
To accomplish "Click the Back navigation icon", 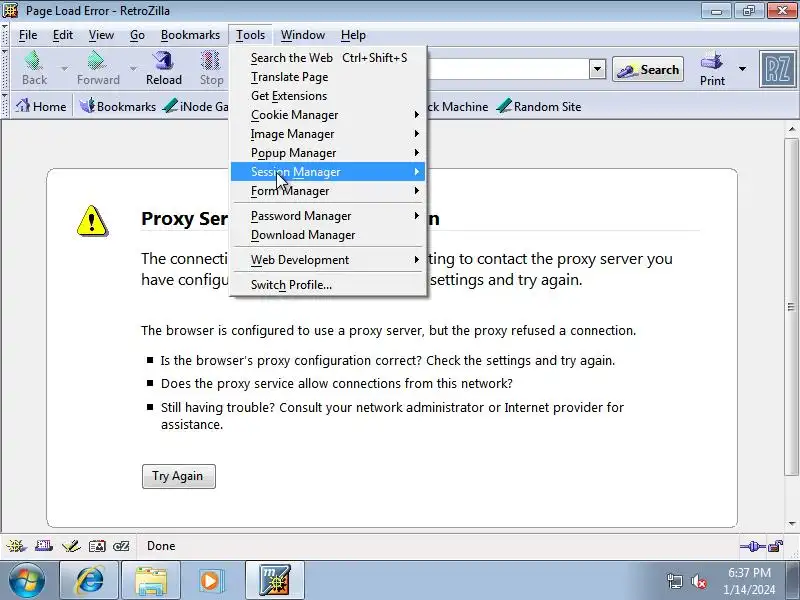I will (x=34, y=68).
